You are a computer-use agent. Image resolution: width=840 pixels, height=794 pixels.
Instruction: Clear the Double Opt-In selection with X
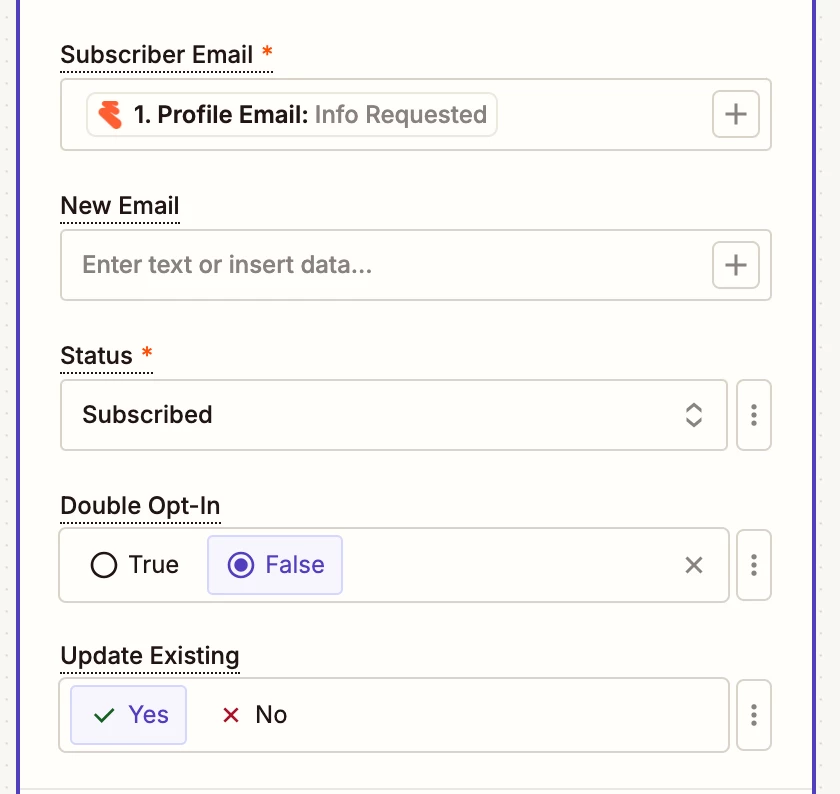[x=694, y=565]
